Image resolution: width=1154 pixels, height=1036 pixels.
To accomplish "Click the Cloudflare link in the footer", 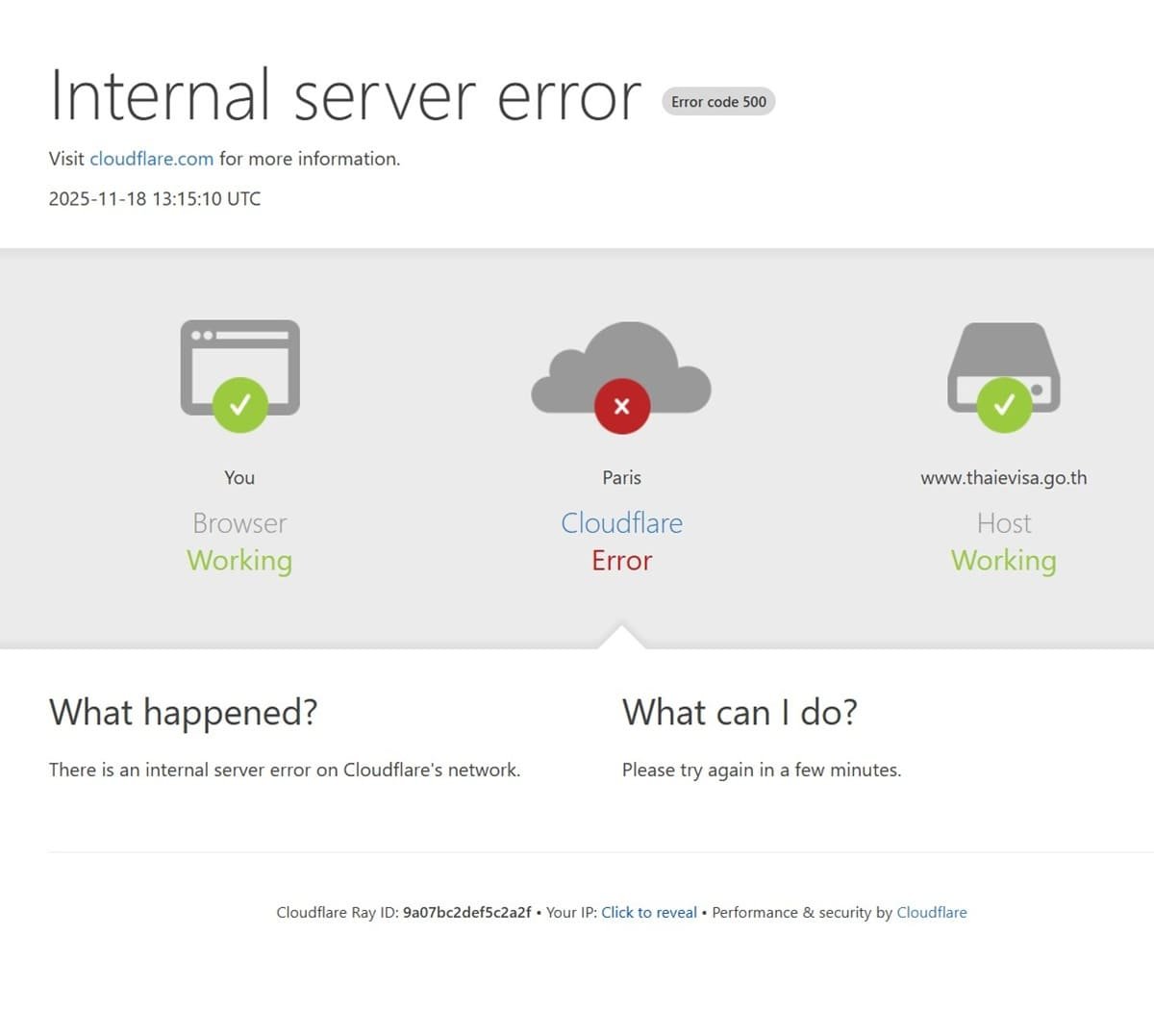I will [931, 912].
